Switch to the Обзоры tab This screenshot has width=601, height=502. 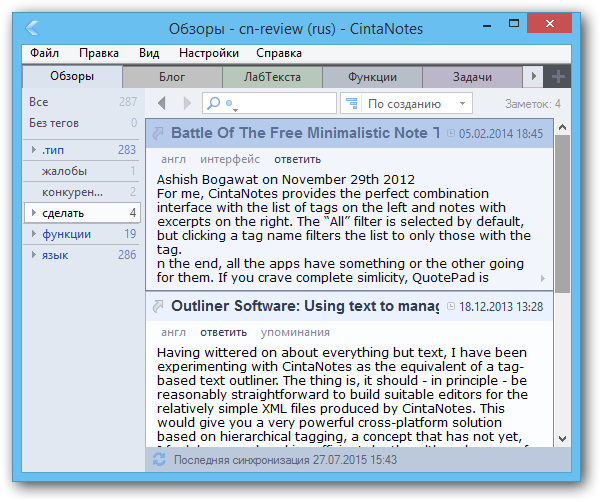72,76
